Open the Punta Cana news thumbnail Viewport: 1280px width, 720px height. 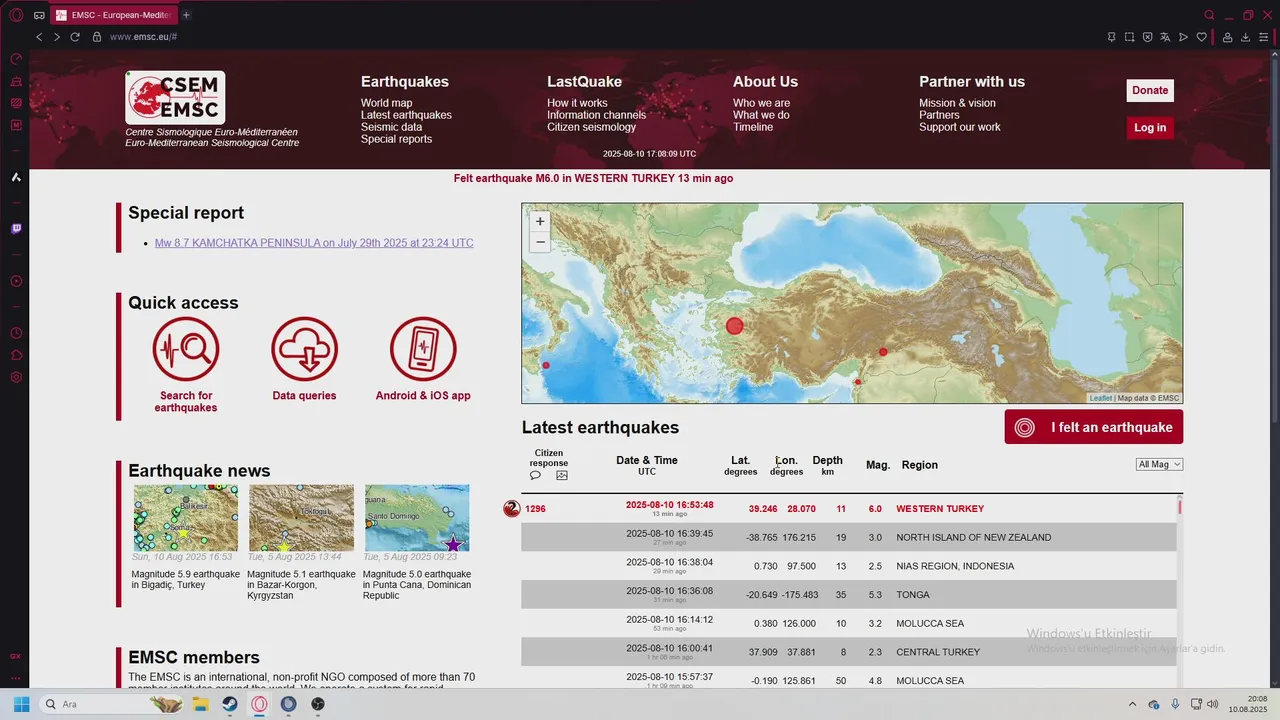[x=416, y=518]
